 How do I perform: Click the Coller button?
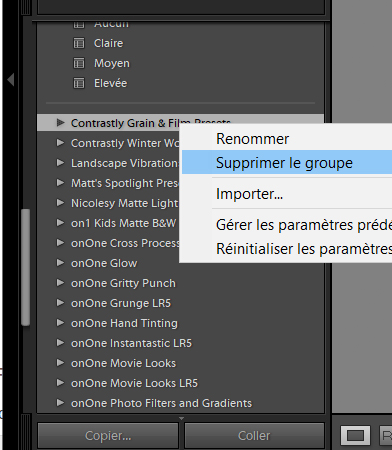pos(254,435)
